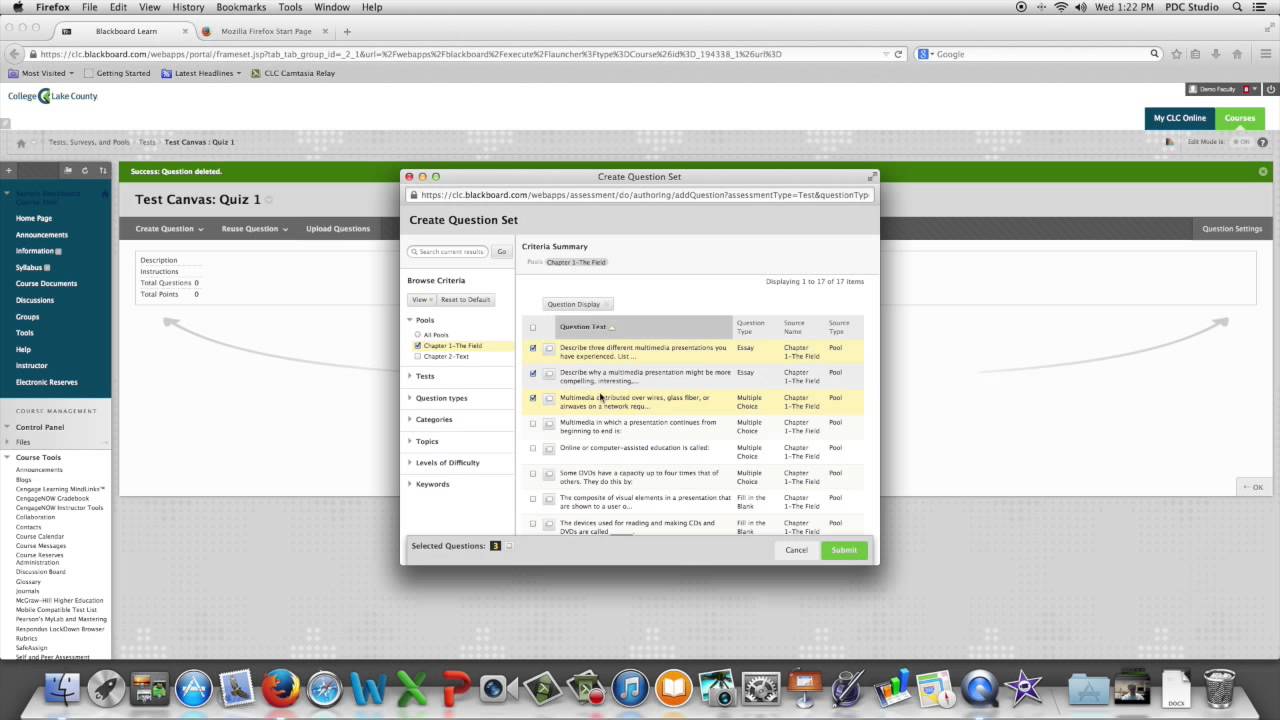Click the Blackboard home icon in breadcrumb

[21, 143]
